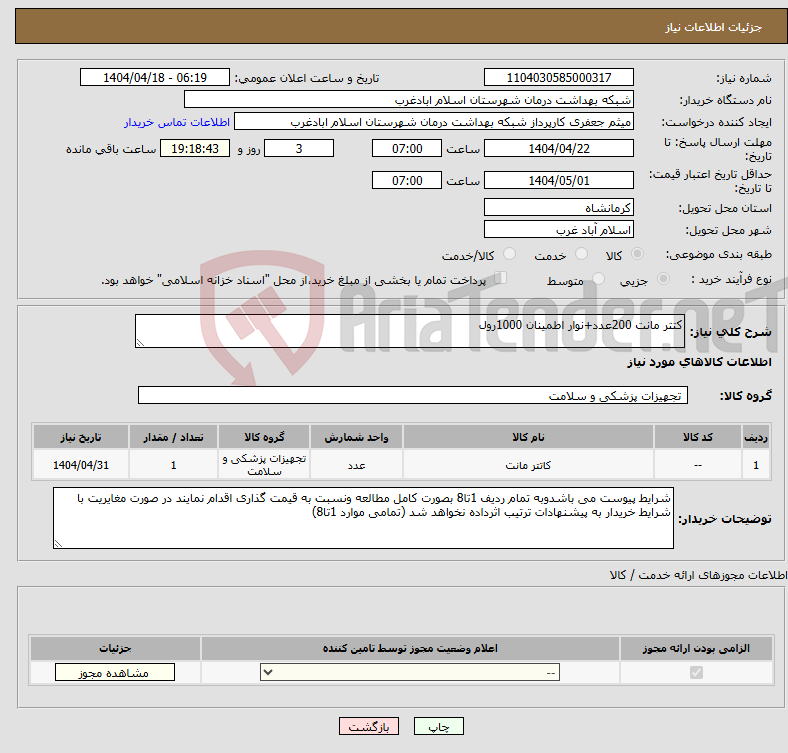Open the license status dropdown
The width and height of the screenshot is (788, 753).
(x=410, y=673)
